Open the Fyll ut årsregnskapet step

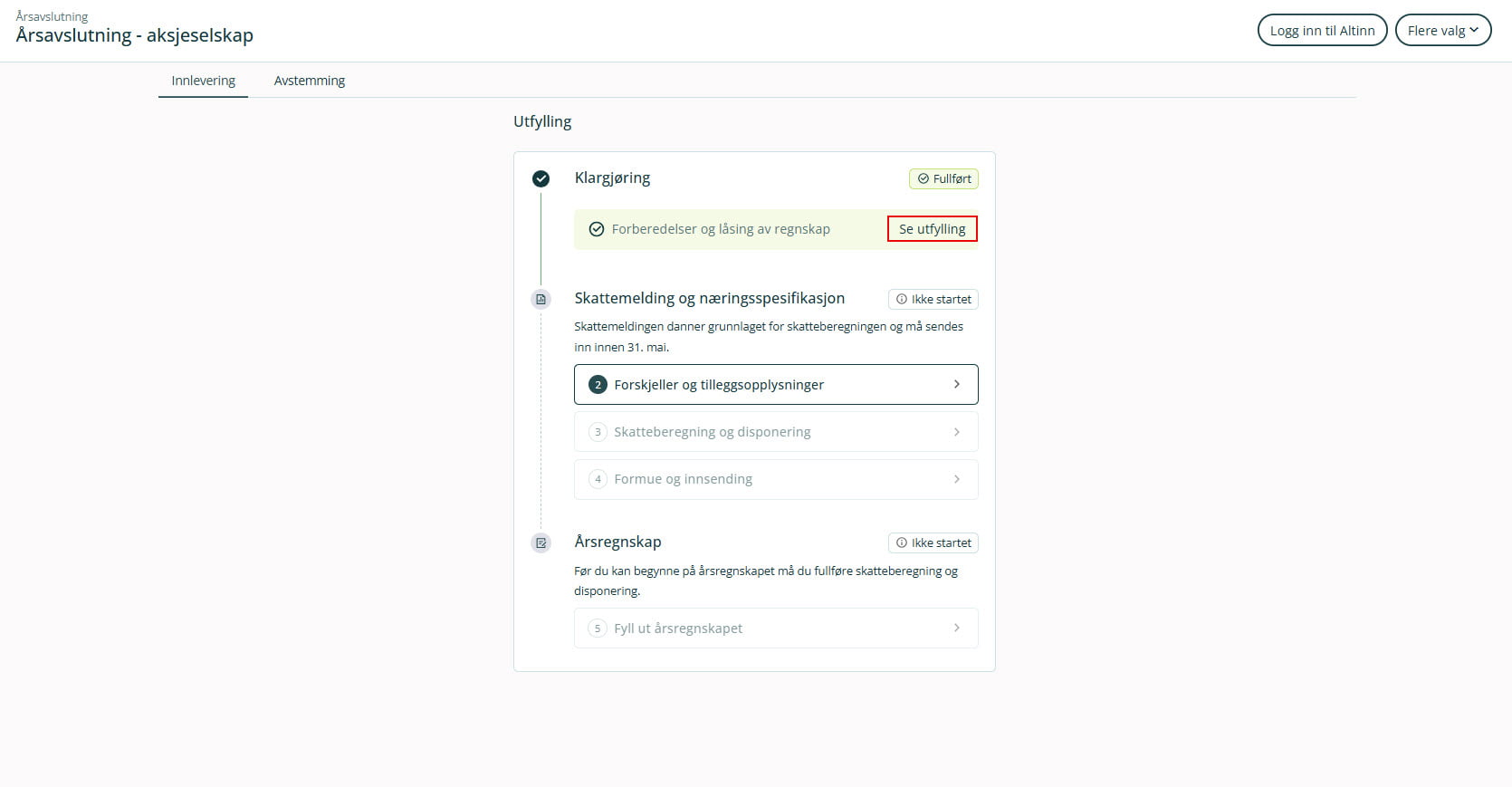point(775,629)
